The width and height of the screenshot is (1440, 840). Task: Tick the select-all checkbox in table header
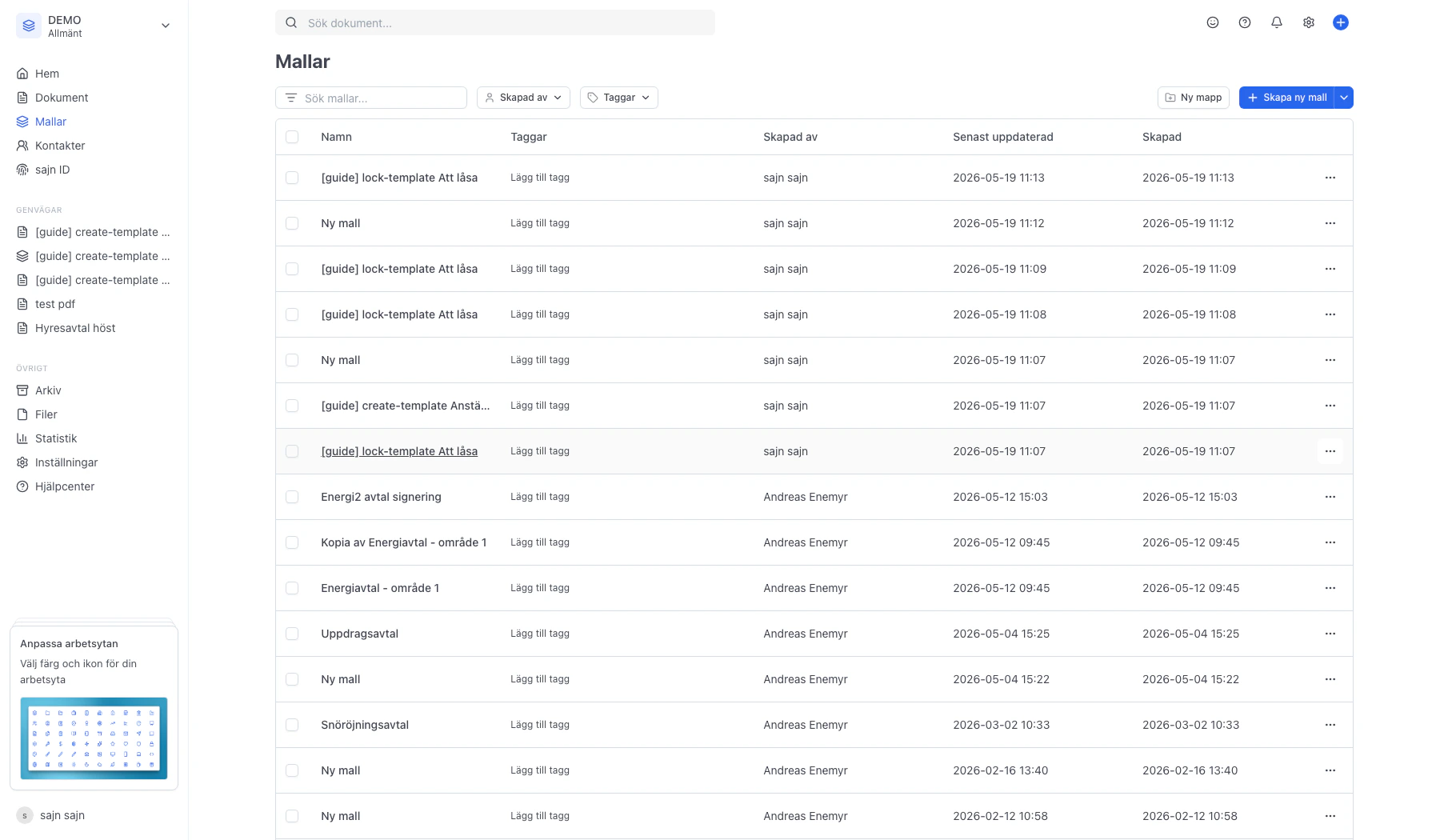[292, 137]
